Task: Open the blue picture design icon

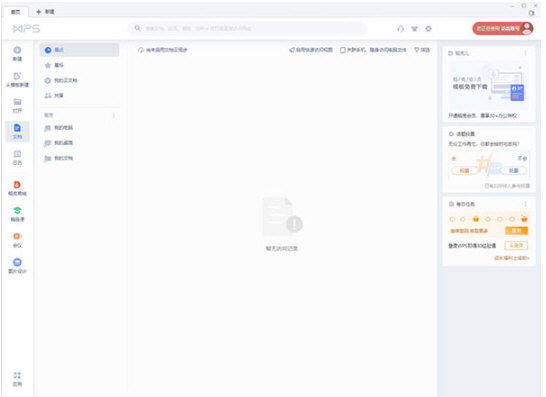Action: point(17,262)
